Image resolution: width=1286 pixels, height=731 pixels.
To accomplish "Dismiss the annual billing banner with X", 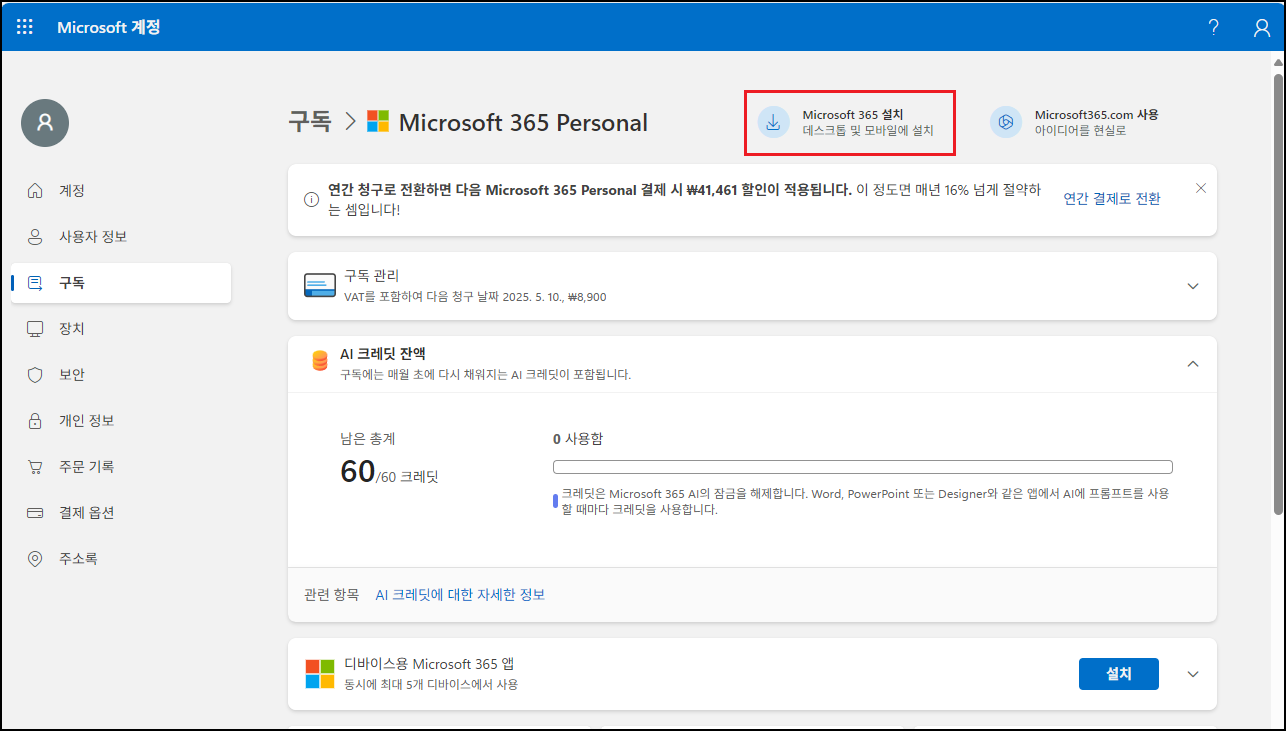I will [1201, 188].
